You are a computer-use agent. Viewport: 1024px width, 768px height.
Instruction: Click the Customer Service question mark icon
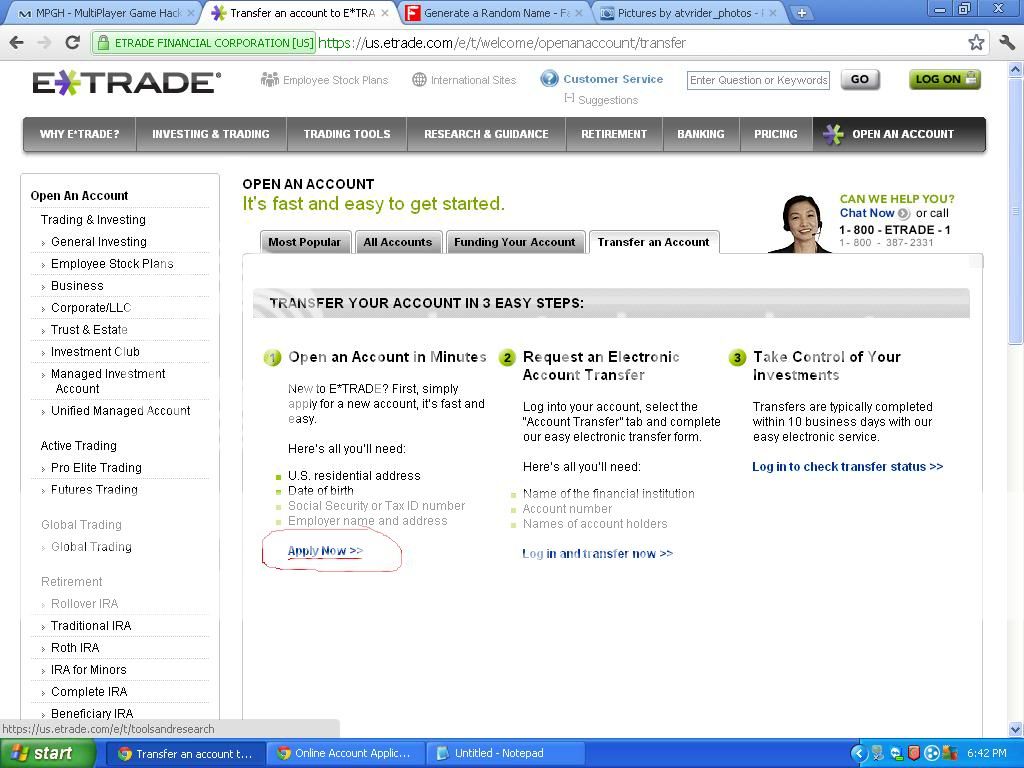click(x=549, y=78)
